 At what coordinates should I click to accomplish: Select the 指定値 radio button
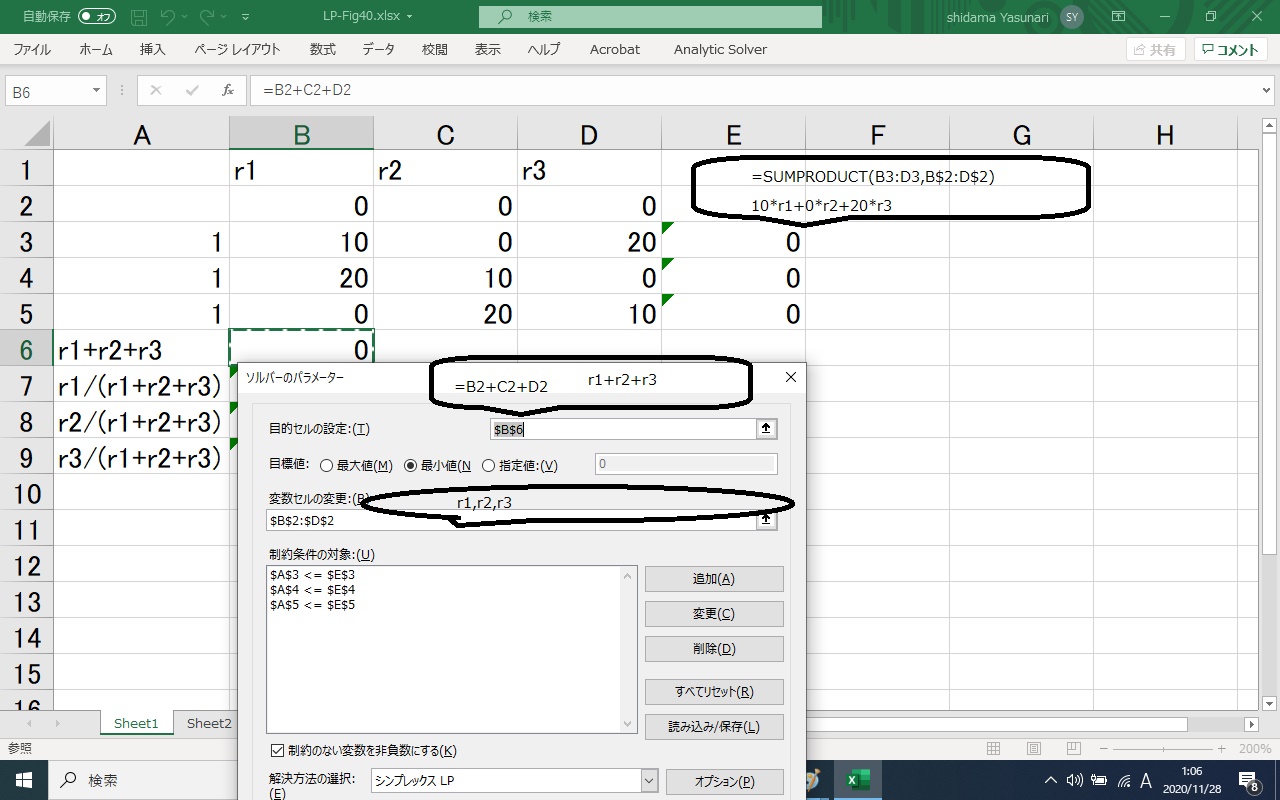tap(489, 465)
